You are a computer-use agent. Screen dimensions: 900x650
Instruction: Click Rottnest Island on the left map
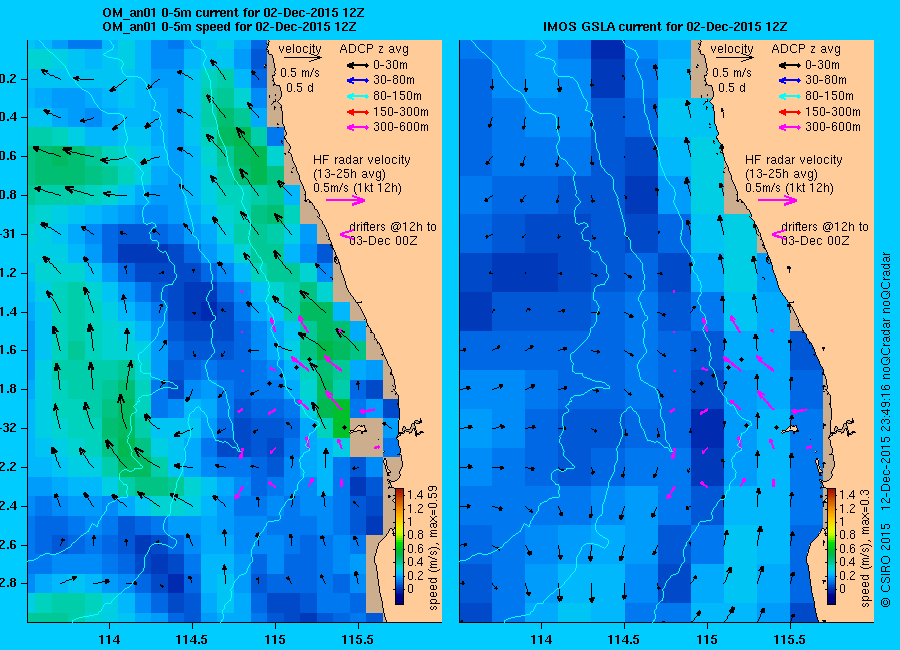358,429
